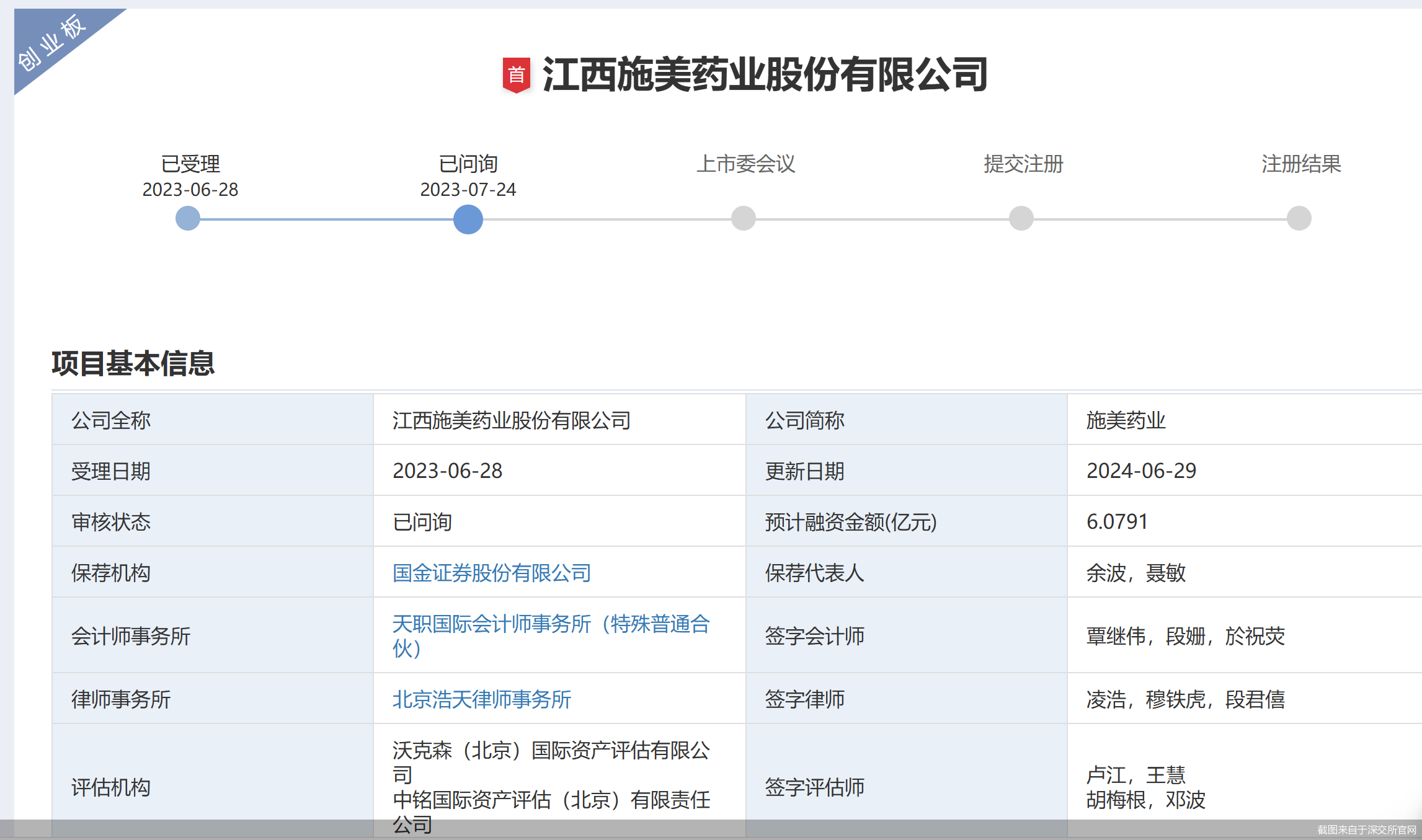Select the 注册结果 timeline node
Viewport: 1422px width, 840px height.
tap(1299, 218)
